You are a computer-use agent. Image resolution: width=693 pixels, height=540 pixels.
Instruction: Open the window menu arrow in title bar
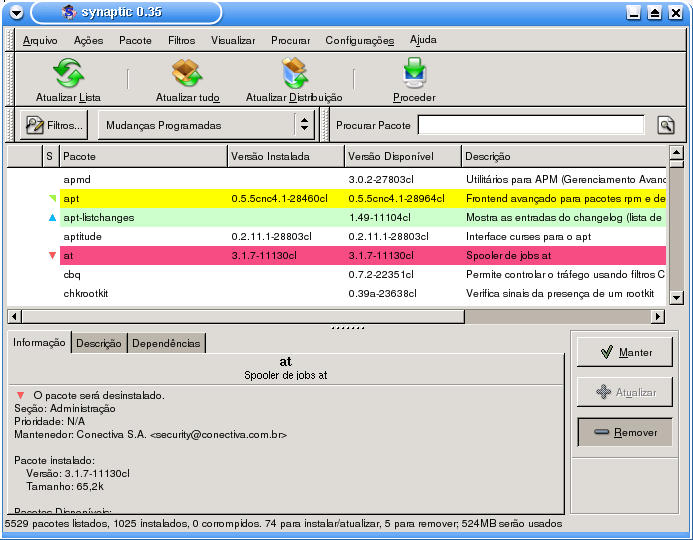(16, 12)
